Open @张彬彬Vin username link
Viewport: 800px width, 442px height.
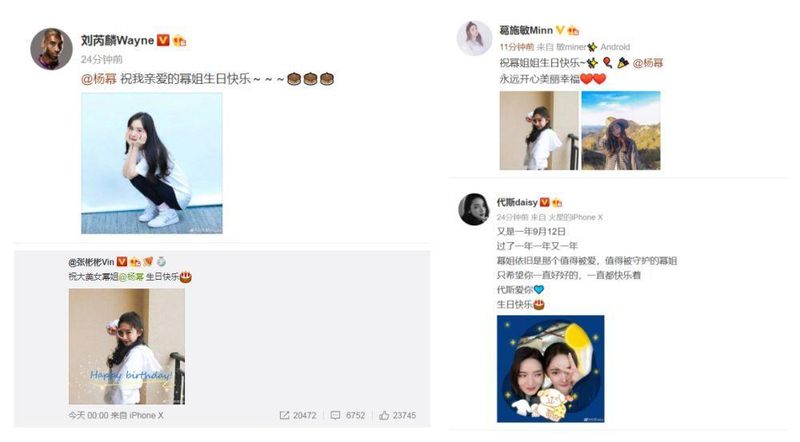pyautogui.click(x=91, y=262)
